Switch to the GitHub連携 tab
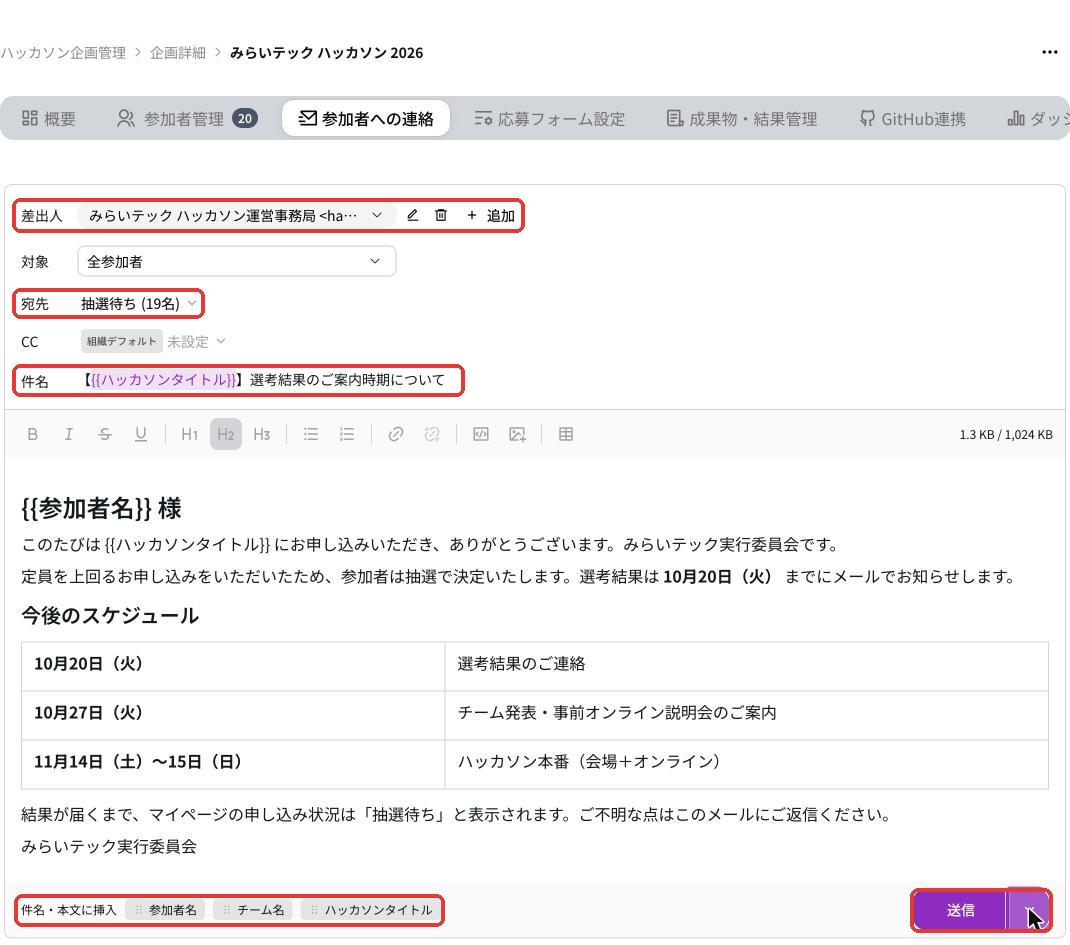The height and width of the screenshot is (945, 1070). coord(912,119)
